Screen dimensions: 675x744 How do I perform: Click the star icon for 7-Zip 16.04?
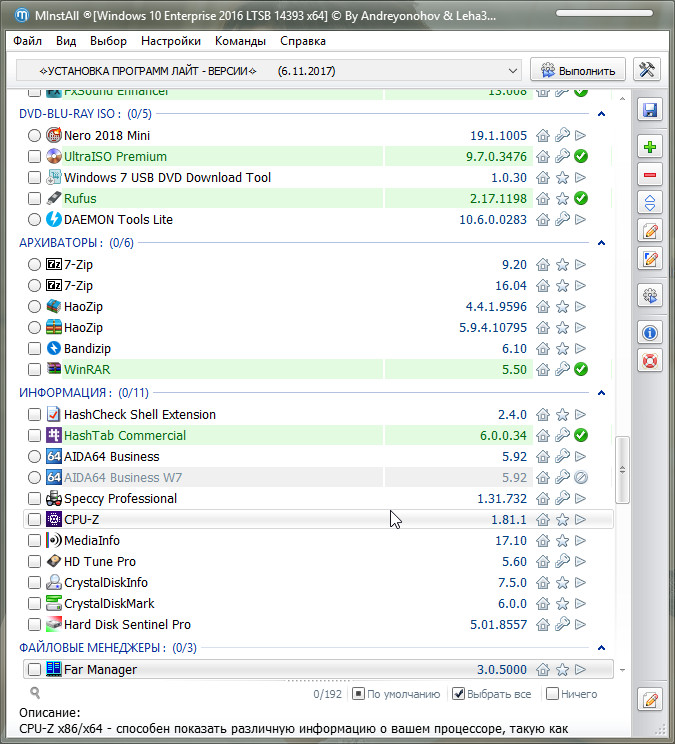coord(562,286)
